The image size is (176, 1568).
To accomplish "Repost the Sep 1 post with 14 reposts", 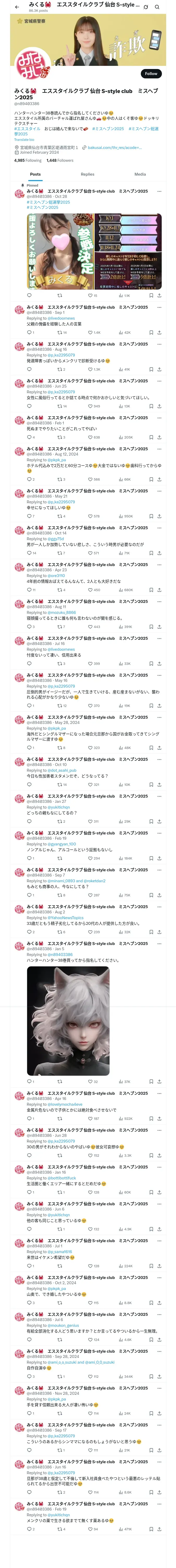I will click(x=61, y=332).
